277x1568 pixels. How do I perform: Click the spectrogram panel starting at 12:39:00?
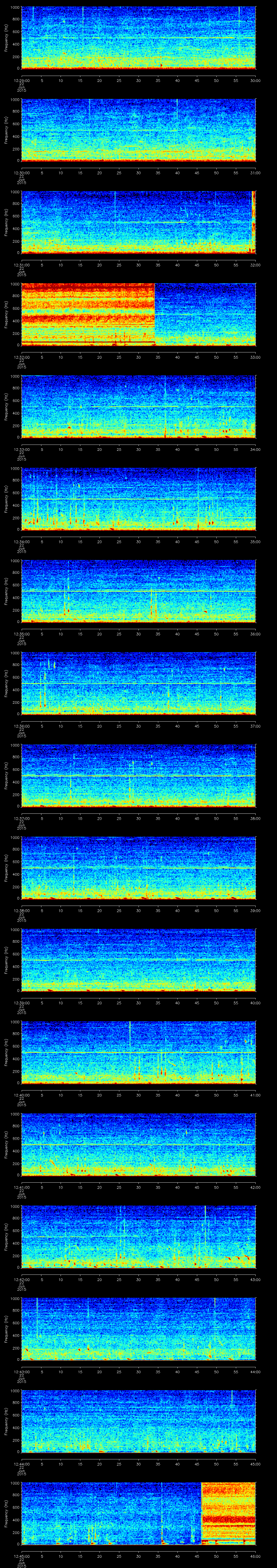[138, 961]
